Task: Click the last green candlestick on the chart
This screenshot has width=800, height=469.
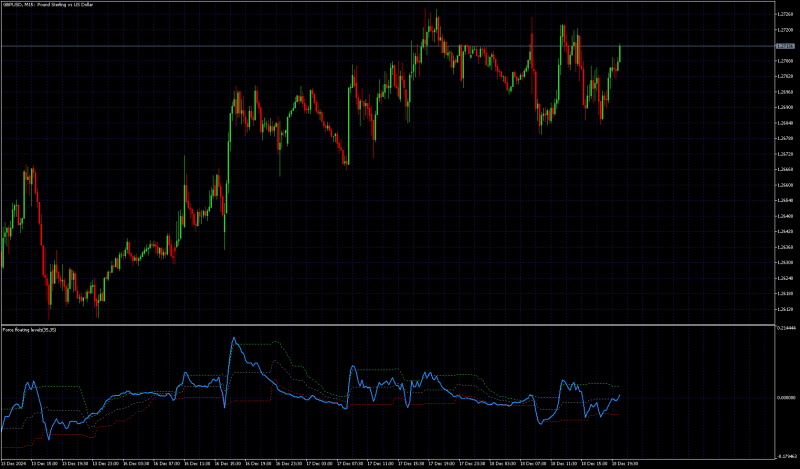Action: pos(620,53)
